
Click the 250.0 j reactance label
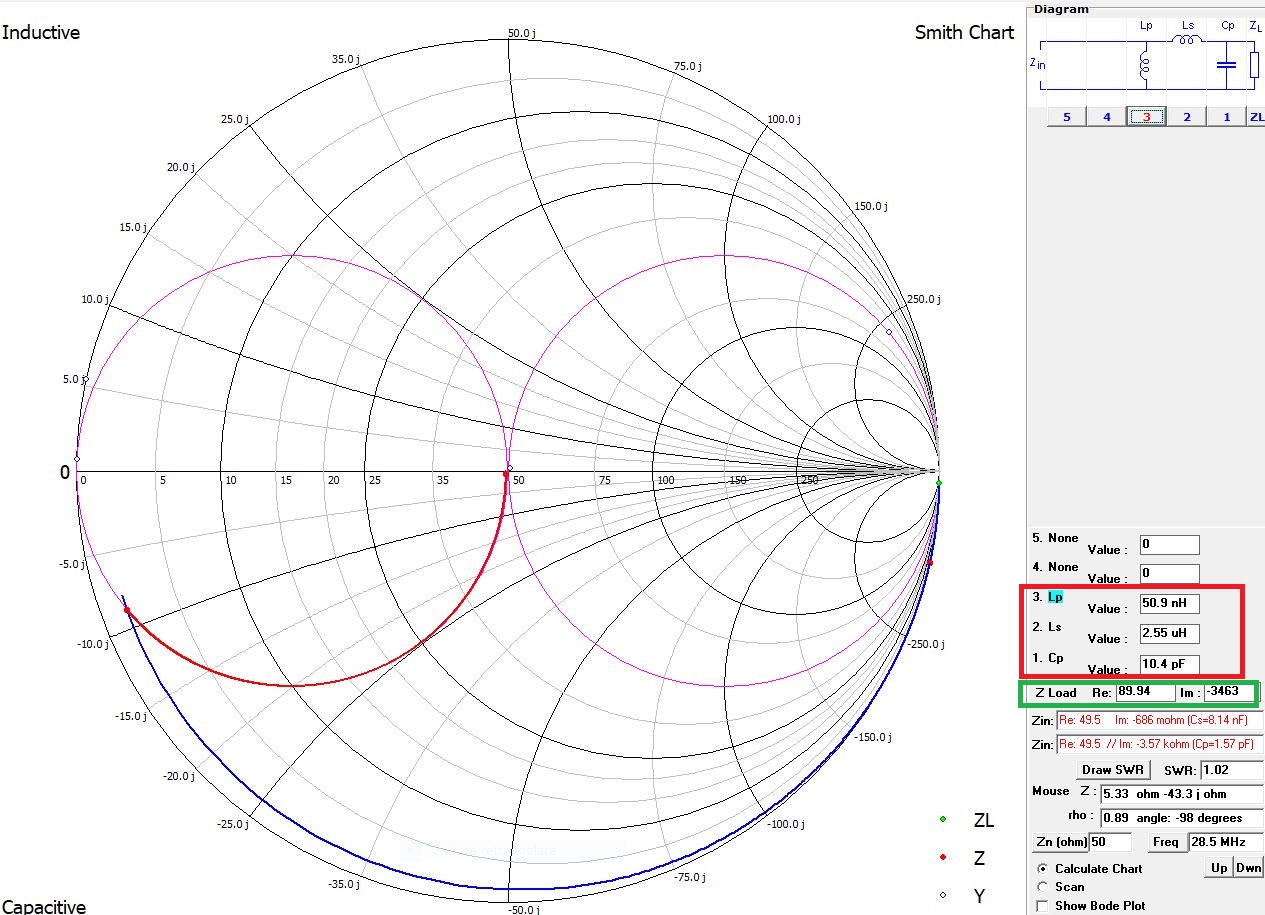point(922,299)
